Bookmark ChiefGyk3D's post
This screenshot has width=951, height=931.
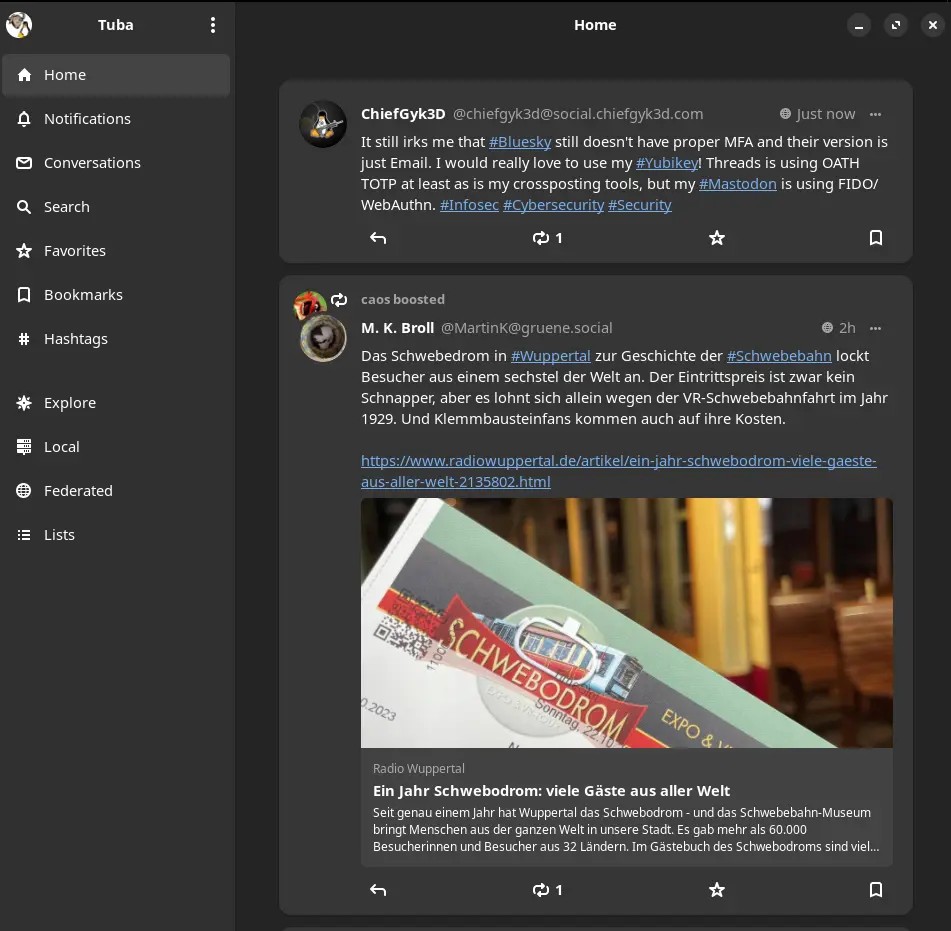pos(875,238)
